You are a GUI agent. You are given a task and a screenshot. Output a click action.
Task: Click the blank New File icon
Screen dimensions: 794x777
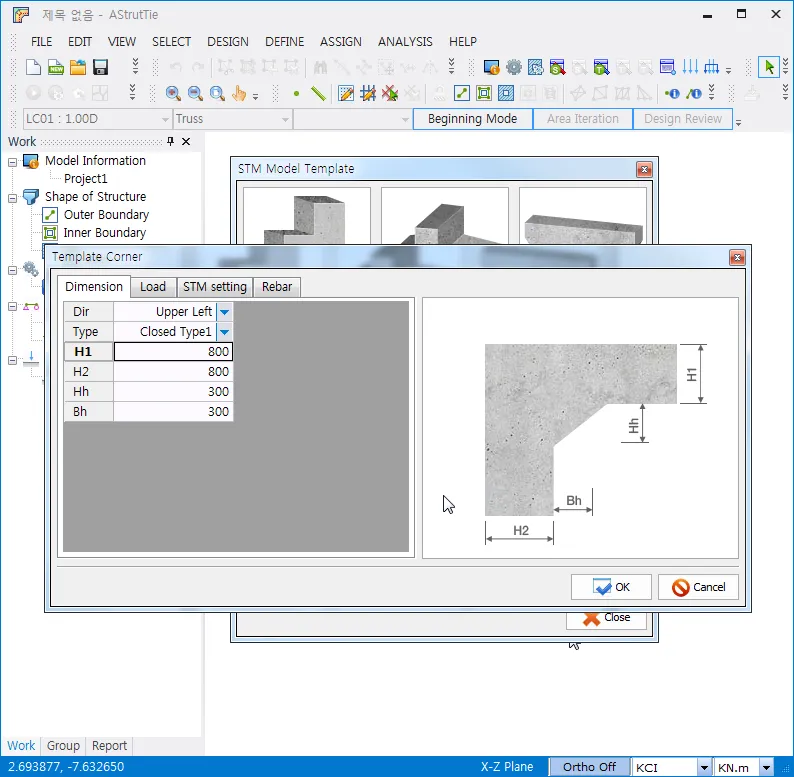click(x=33, y=67)
